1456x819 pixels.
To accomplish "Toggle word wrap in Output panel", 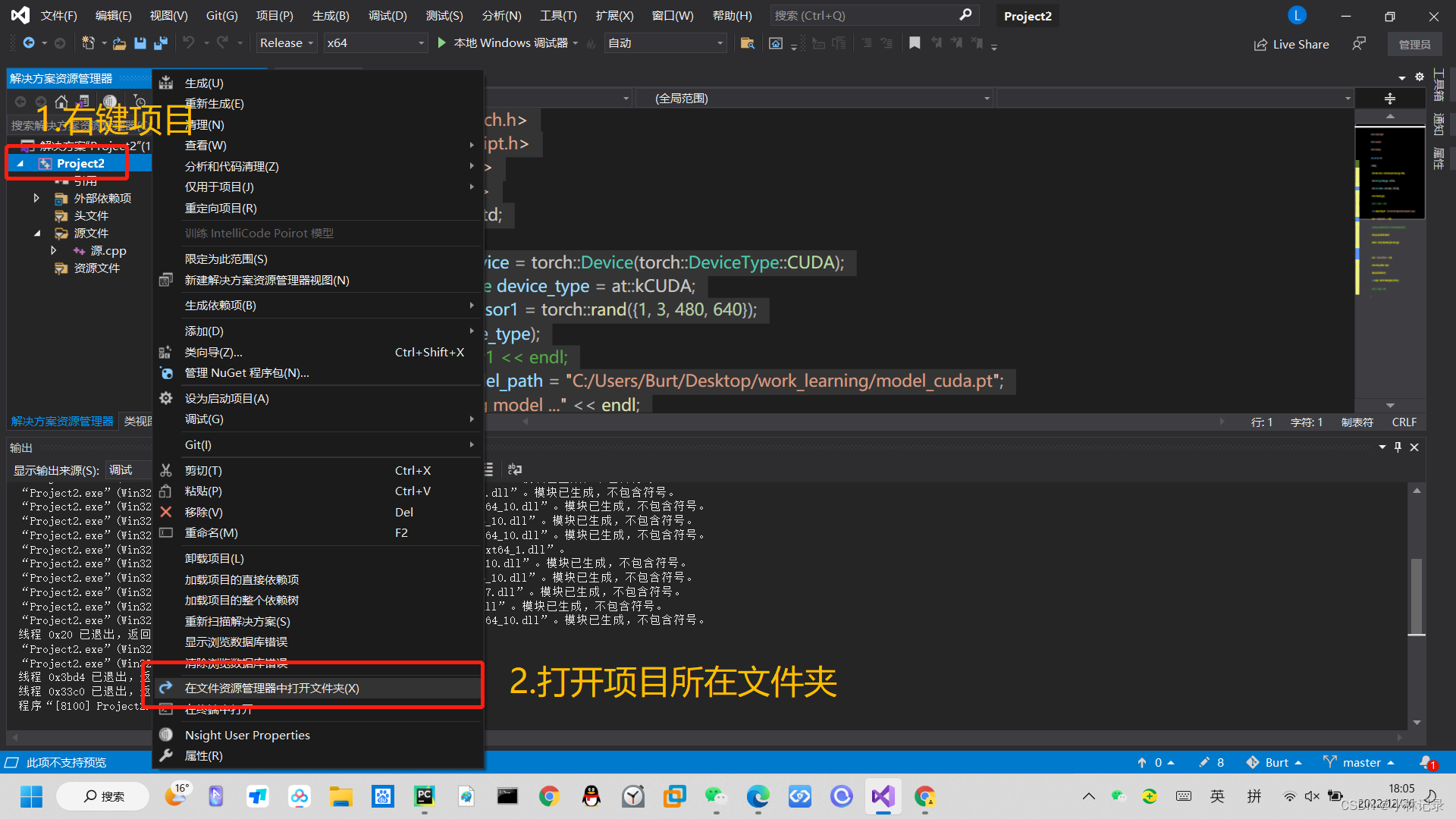I will (x=515, y=469).
